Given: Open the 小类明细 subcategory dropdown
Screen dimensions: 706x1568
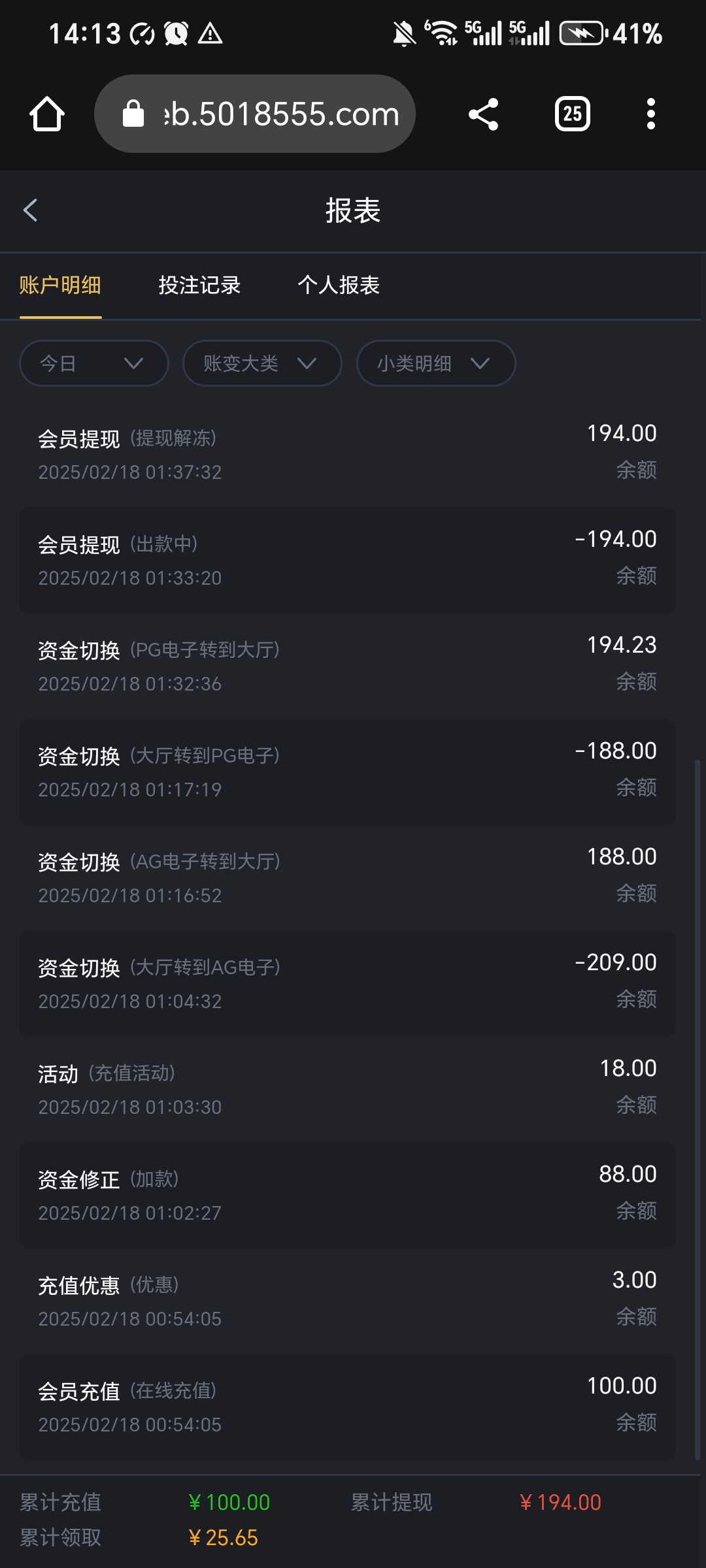Looking at the screenshot, I should pyautogui.click(x=436, y=363).
